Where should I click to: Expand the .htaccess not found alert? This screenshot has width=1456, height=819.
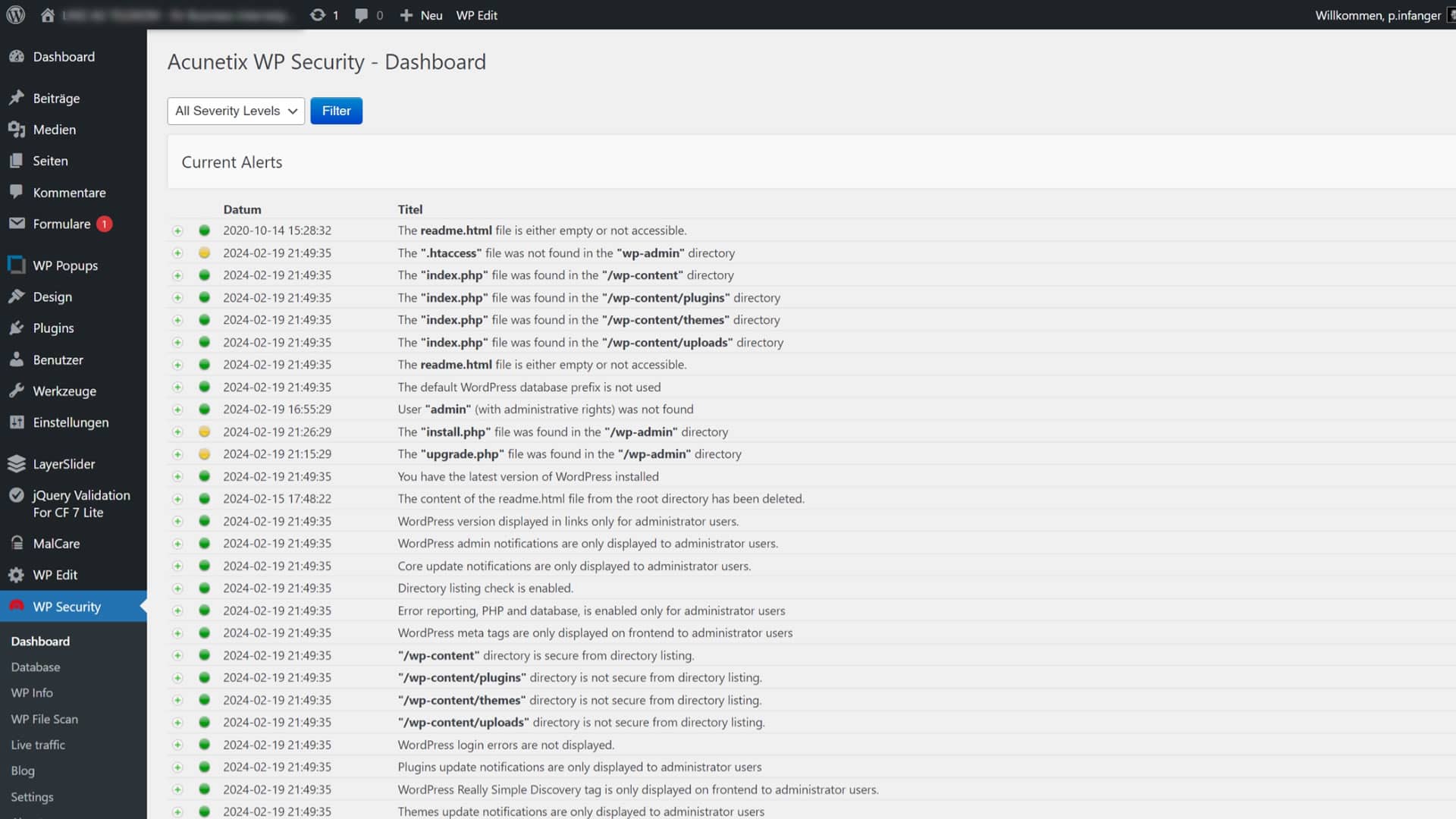[x=177, y=253]
